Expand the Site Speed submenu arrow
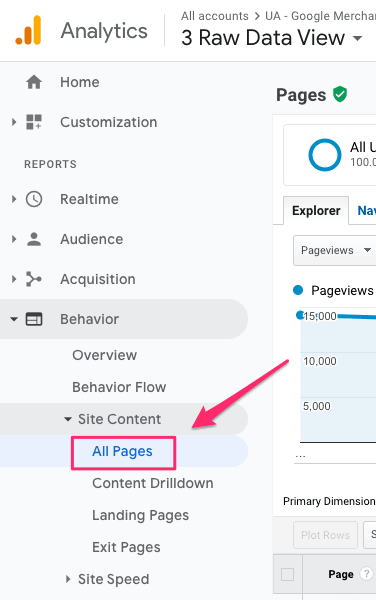This screenshot has height=600, width=376. (x=68, y=579)
